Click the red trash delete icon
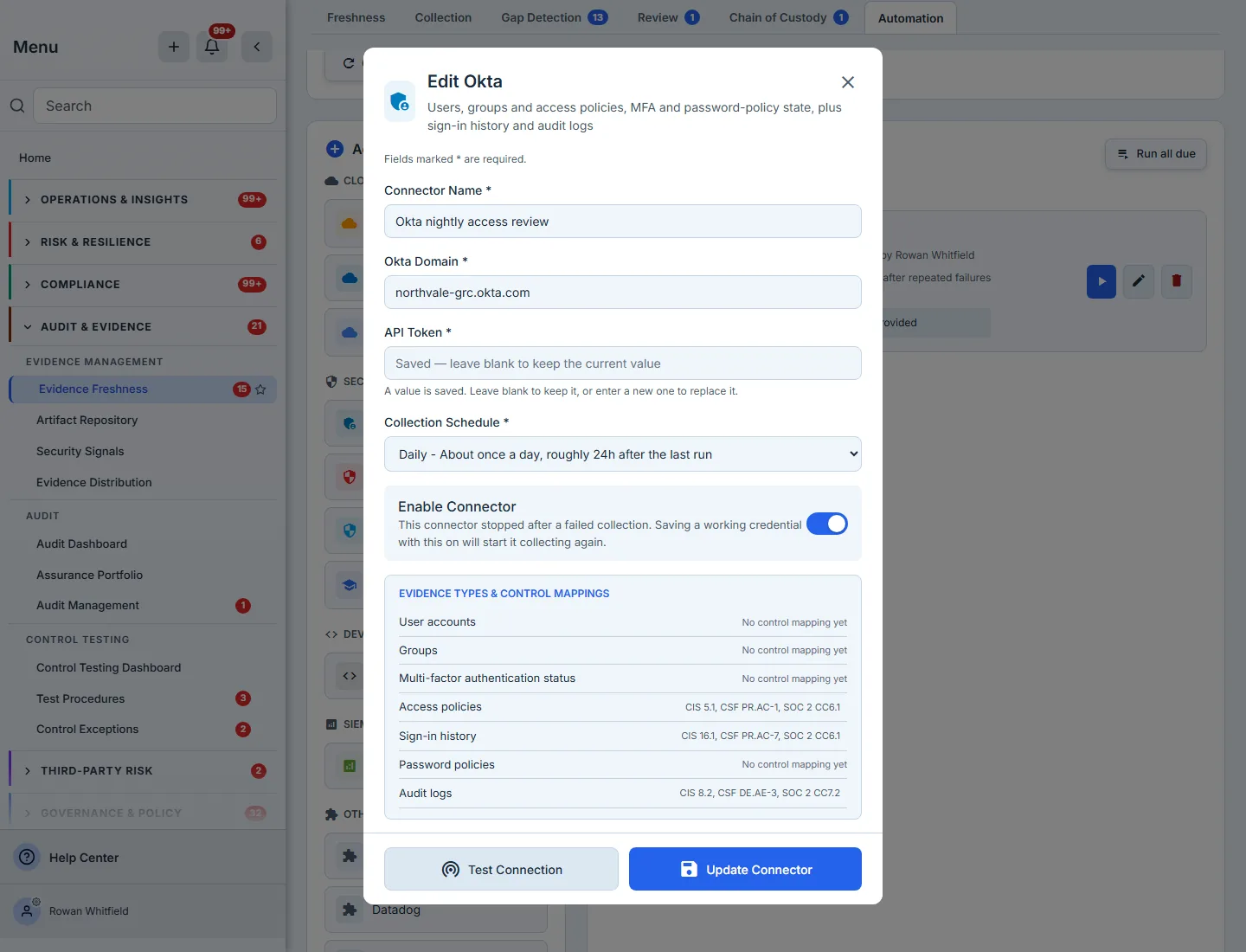 coord(1177,281)
